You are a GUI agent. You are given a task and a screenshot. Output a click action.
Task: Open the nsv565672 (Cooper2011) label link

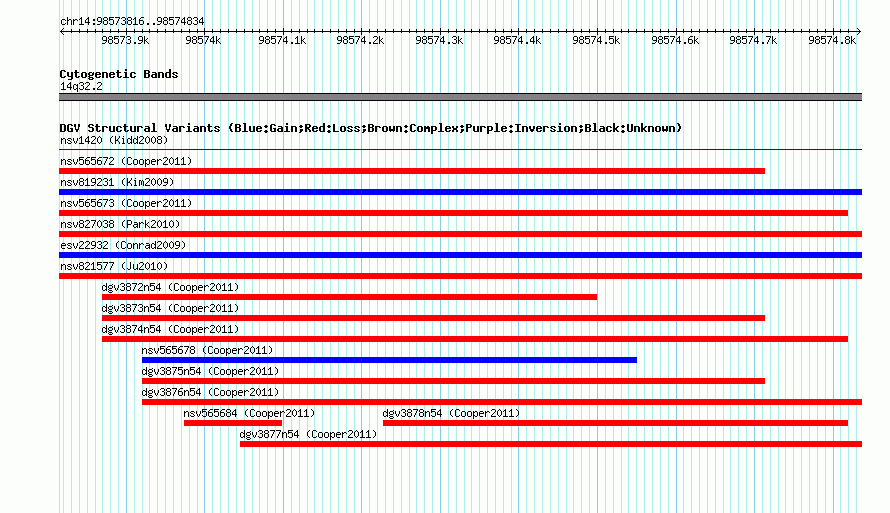point(126,161)
